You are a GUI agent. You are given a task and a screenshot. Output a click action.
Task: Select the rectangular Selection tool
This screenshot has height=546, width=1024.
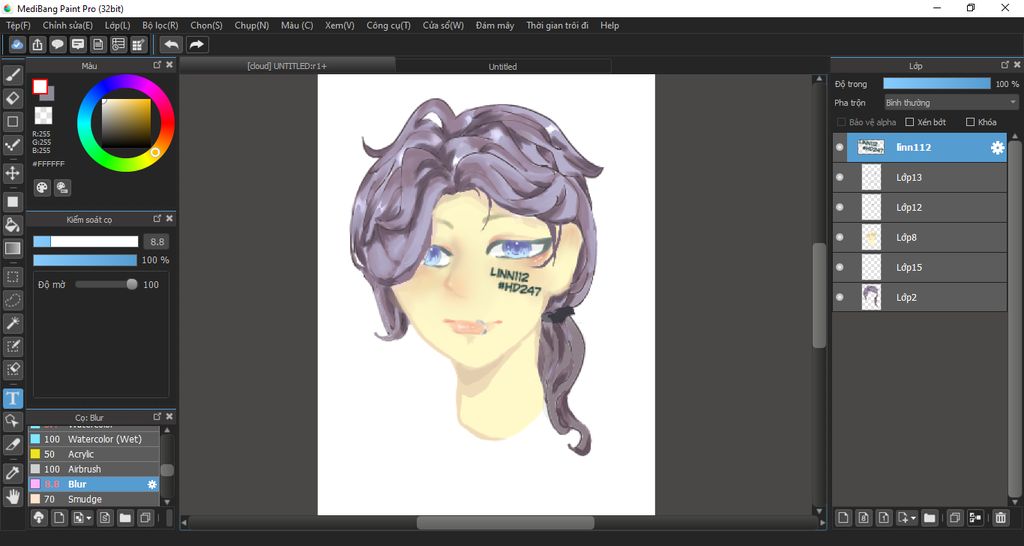[12, 276]
